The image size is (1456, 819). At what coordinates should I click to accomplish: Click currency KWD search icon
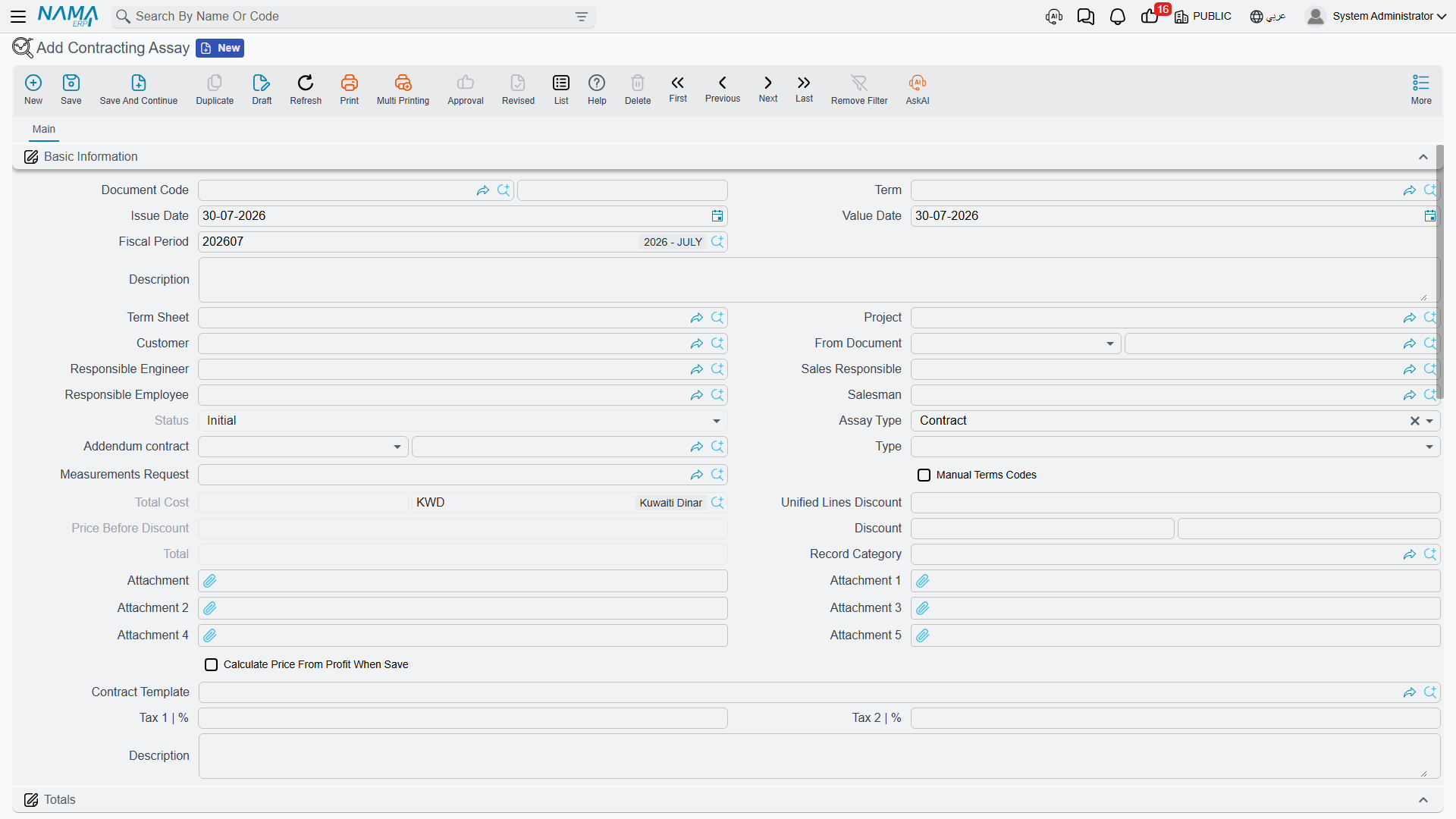coord(717,503)
